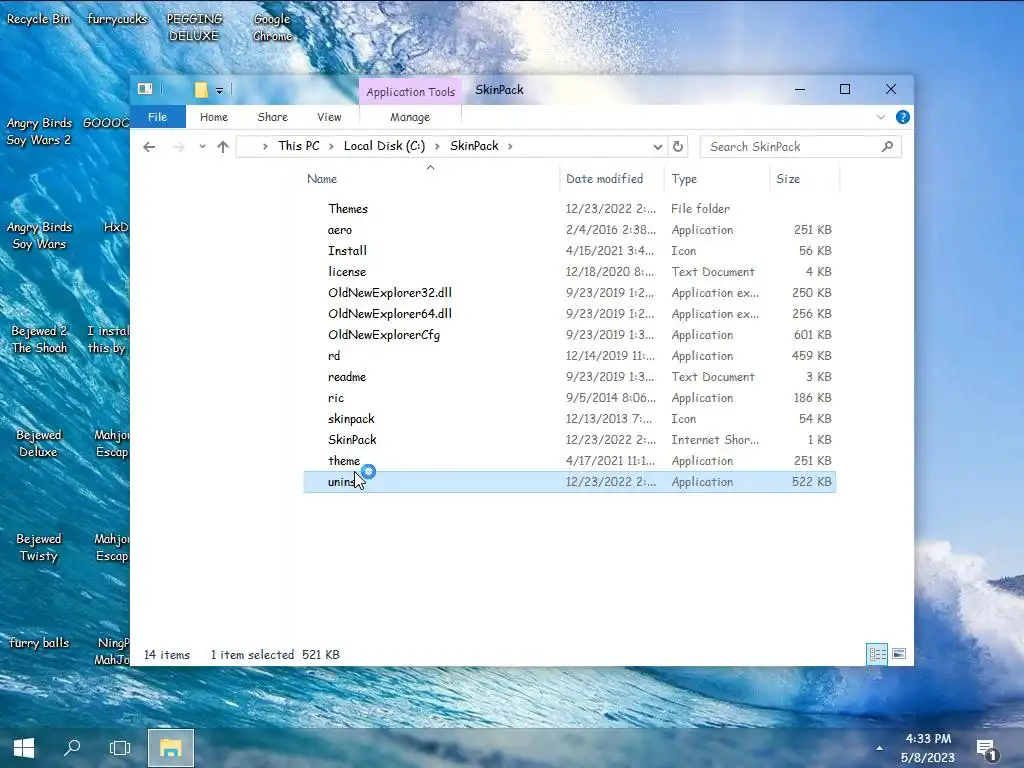This screenshot has width=1024, height=768.
Task: Open Task View on taskbar
Action: [x=120, y=748]
